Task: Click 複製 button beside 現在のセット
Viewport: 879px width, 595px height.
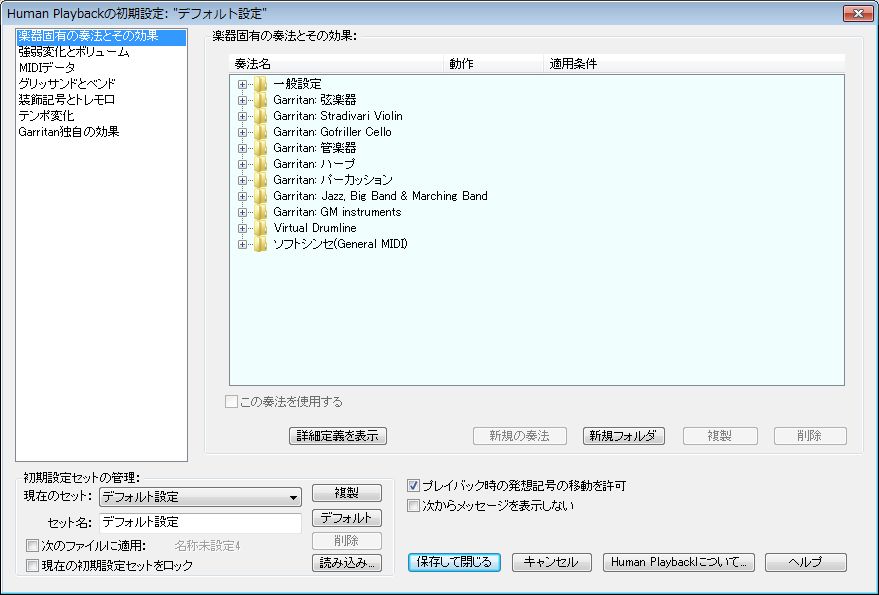Action: tap(347, 493)
